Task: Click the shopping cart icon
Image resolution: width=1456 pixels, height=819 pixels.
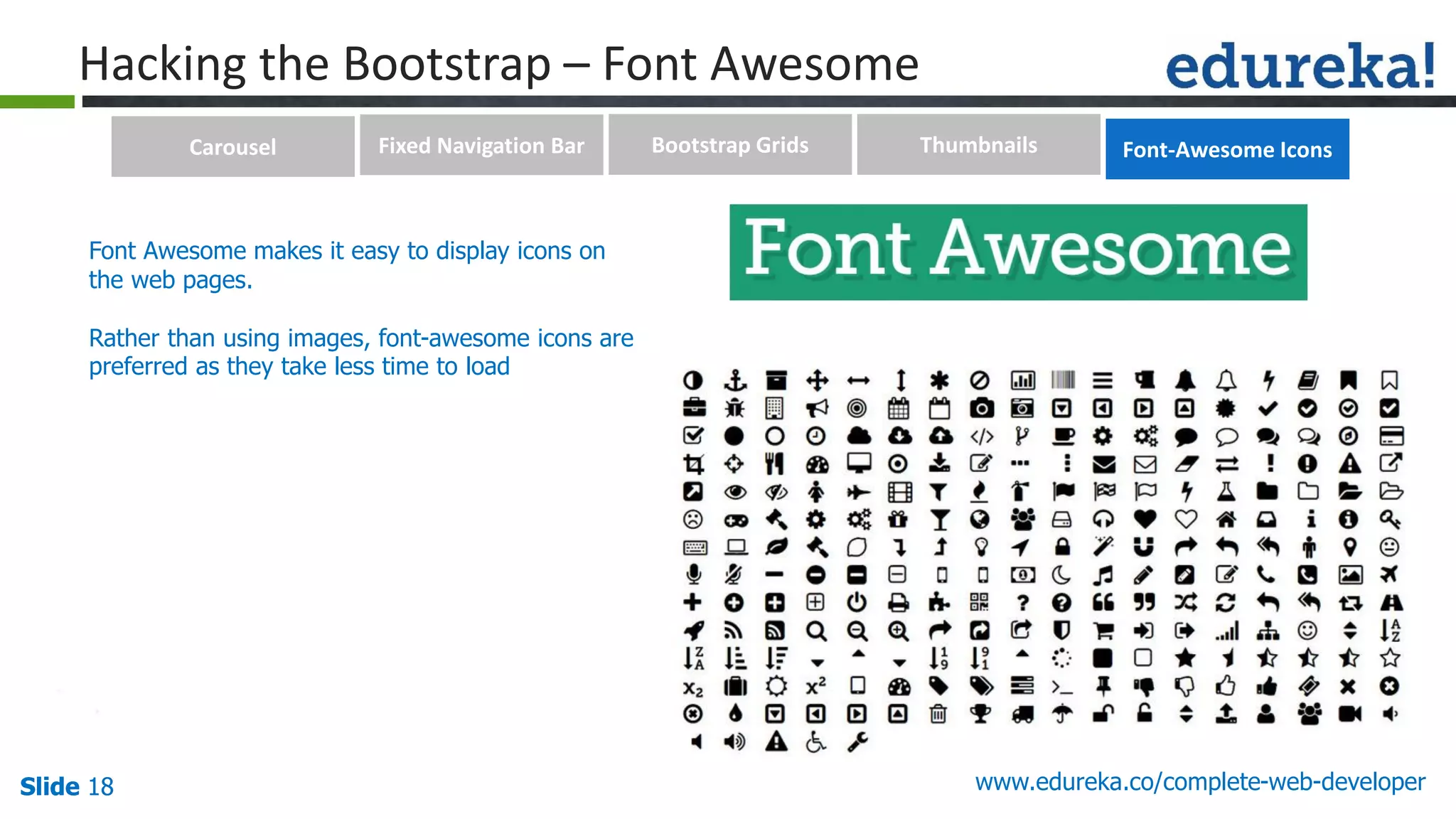Action: pyautogui.click(x=1103, y=631)
